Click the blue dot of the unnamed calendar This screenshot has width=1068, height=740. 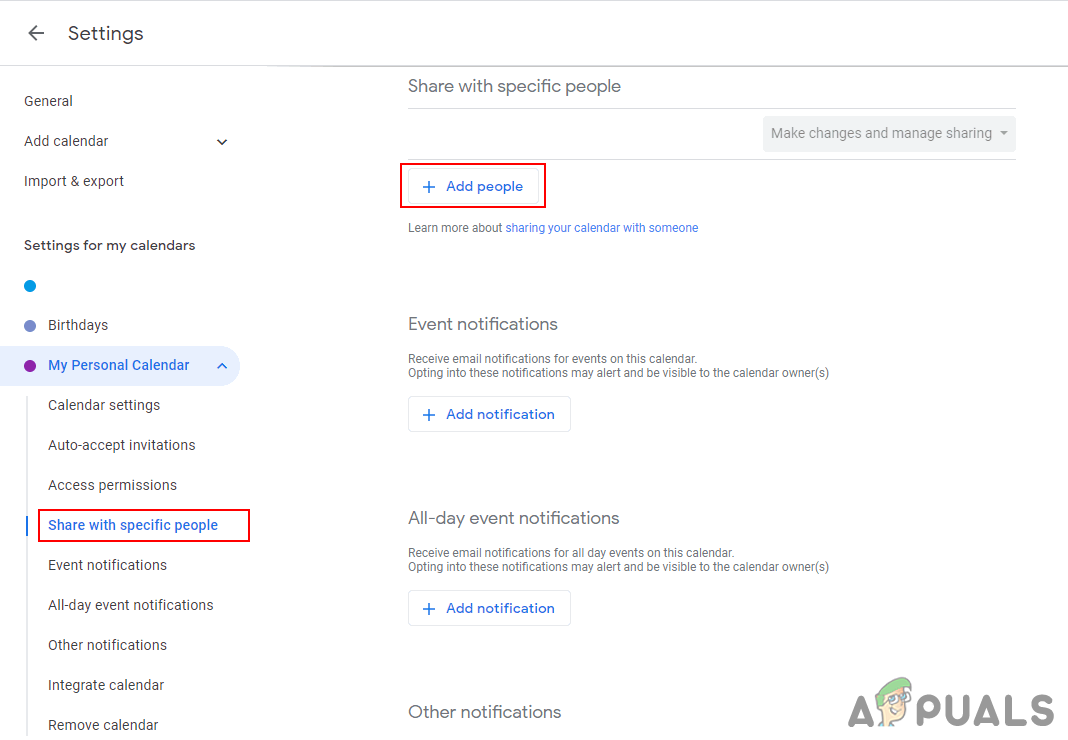coord(30,285)
